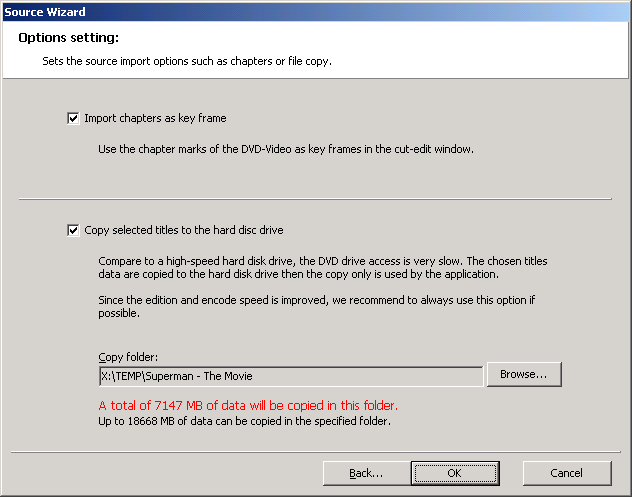This screenshot has height=497, width=632.
Task: Confirm the options with OK
Action: (x=454, y=473)
